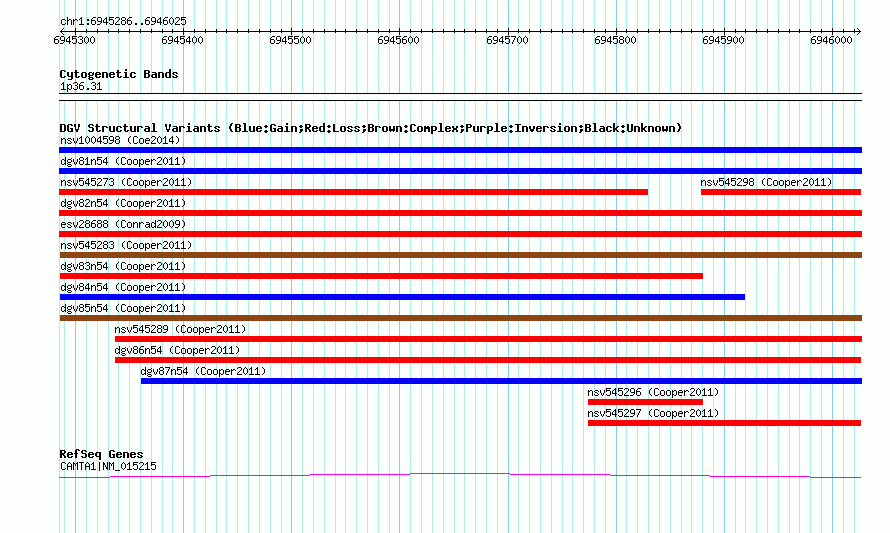Click the nsv1004598 (Coe2014) blue gain bar
Viewport: 890px width, 533px height.
[460, 150]
